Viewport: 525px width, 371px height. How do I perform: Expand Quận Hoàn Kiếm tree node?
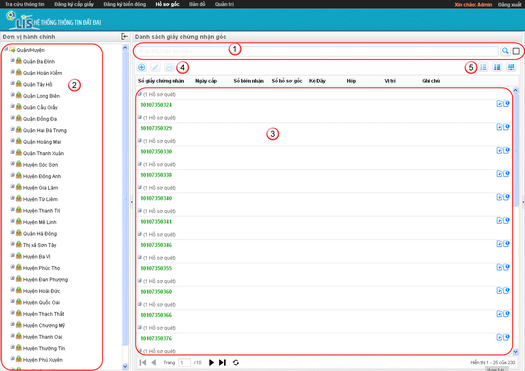[x=12, y=72]
